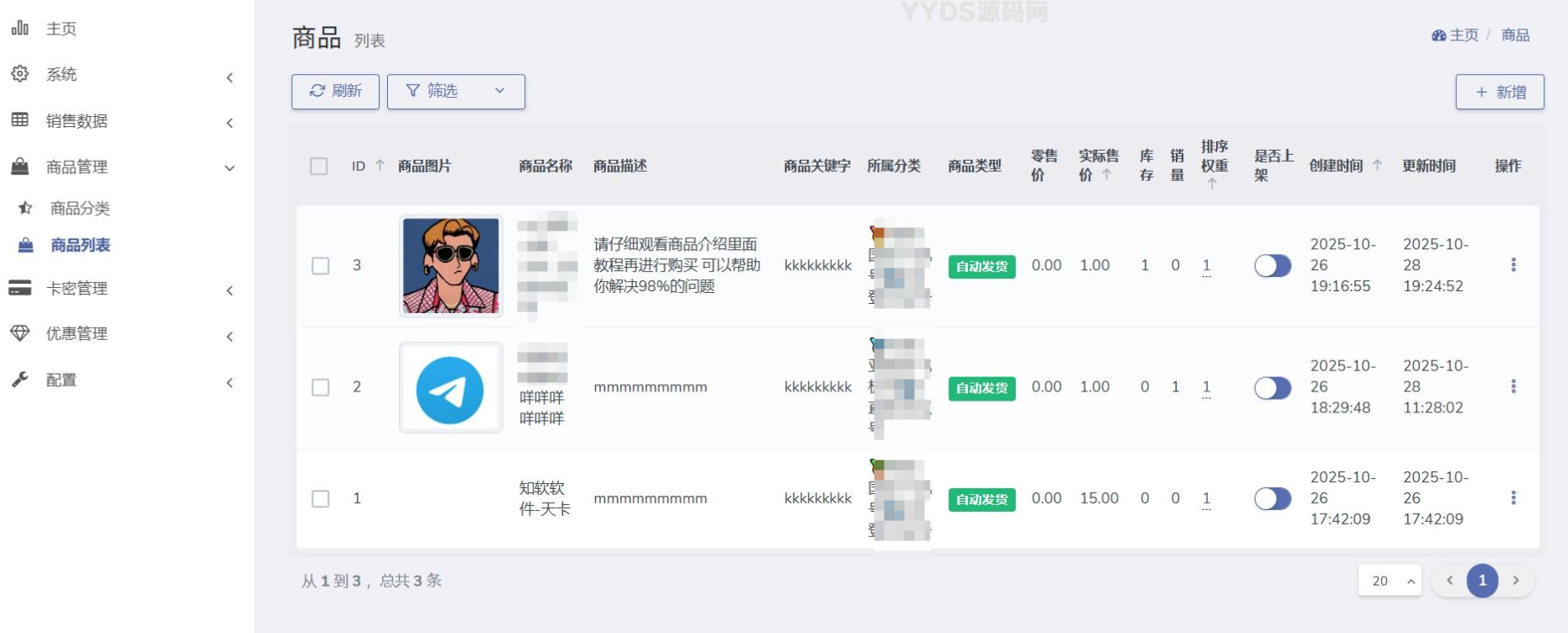This screenshot has height=633, width=1568.
Task: Click the 自动发货 tag for 知软软件-天卡
Action: tap(981, 498)
